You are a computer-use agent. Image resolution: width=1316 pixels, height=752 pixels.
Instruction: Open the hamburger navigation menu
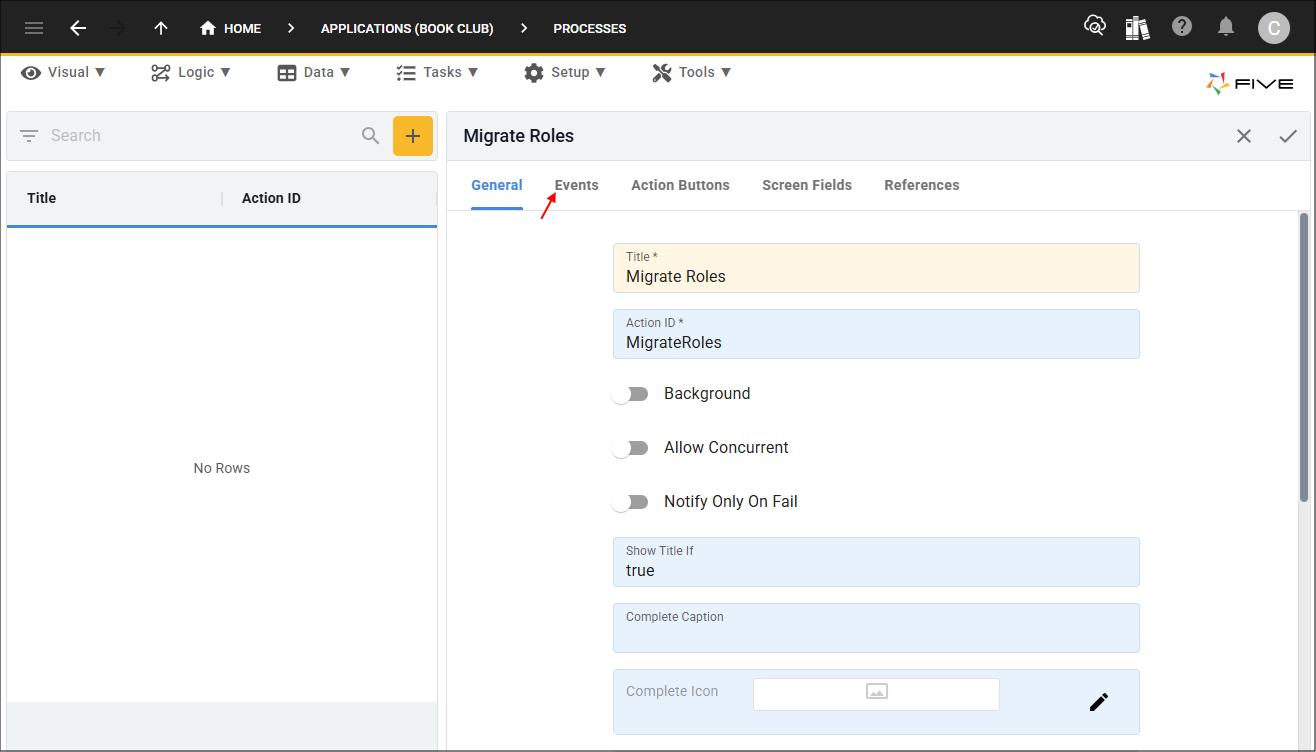[x=34, y=28]
